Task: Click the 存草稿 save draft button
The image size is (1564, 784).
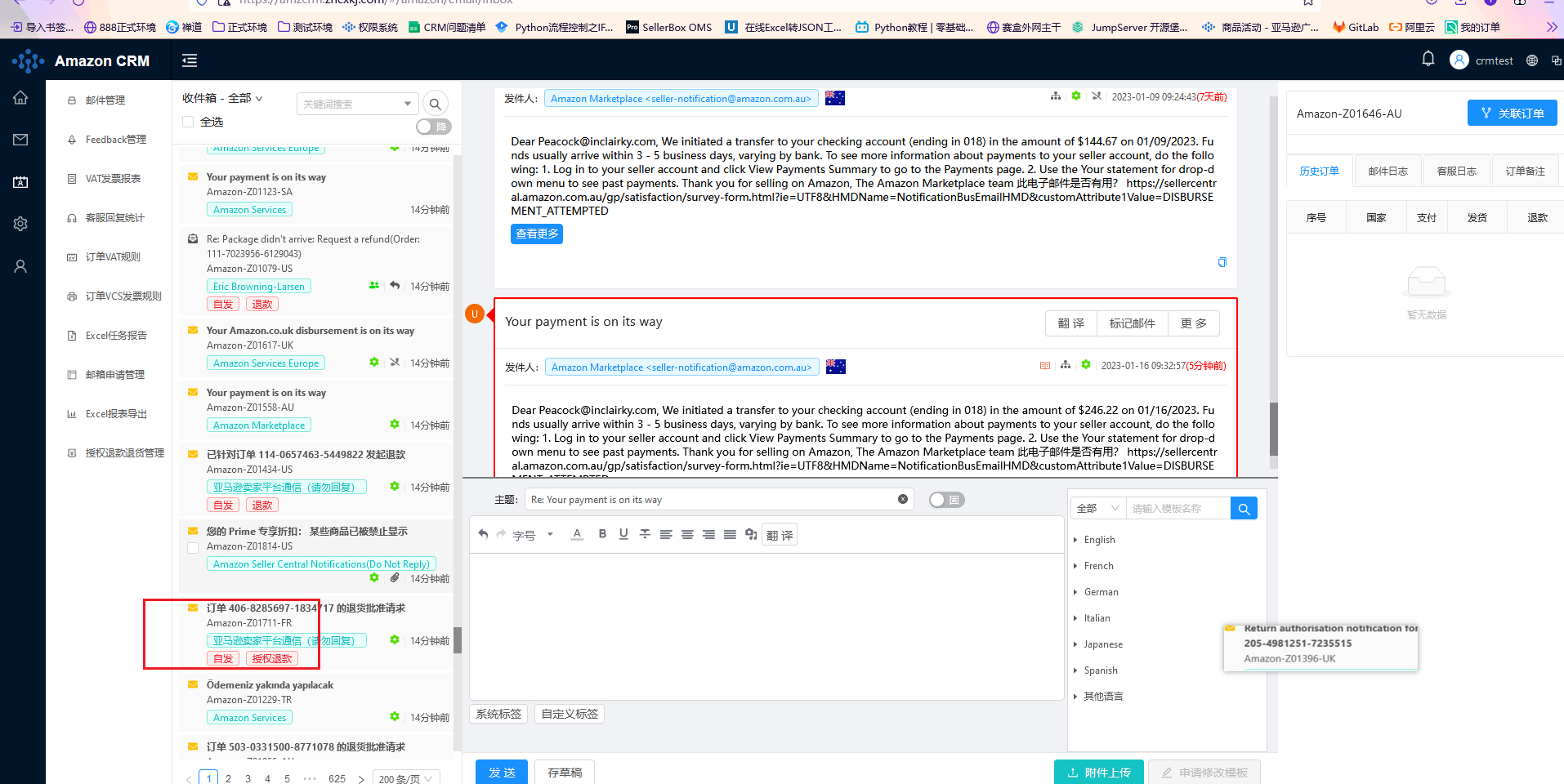Action: 565,772
